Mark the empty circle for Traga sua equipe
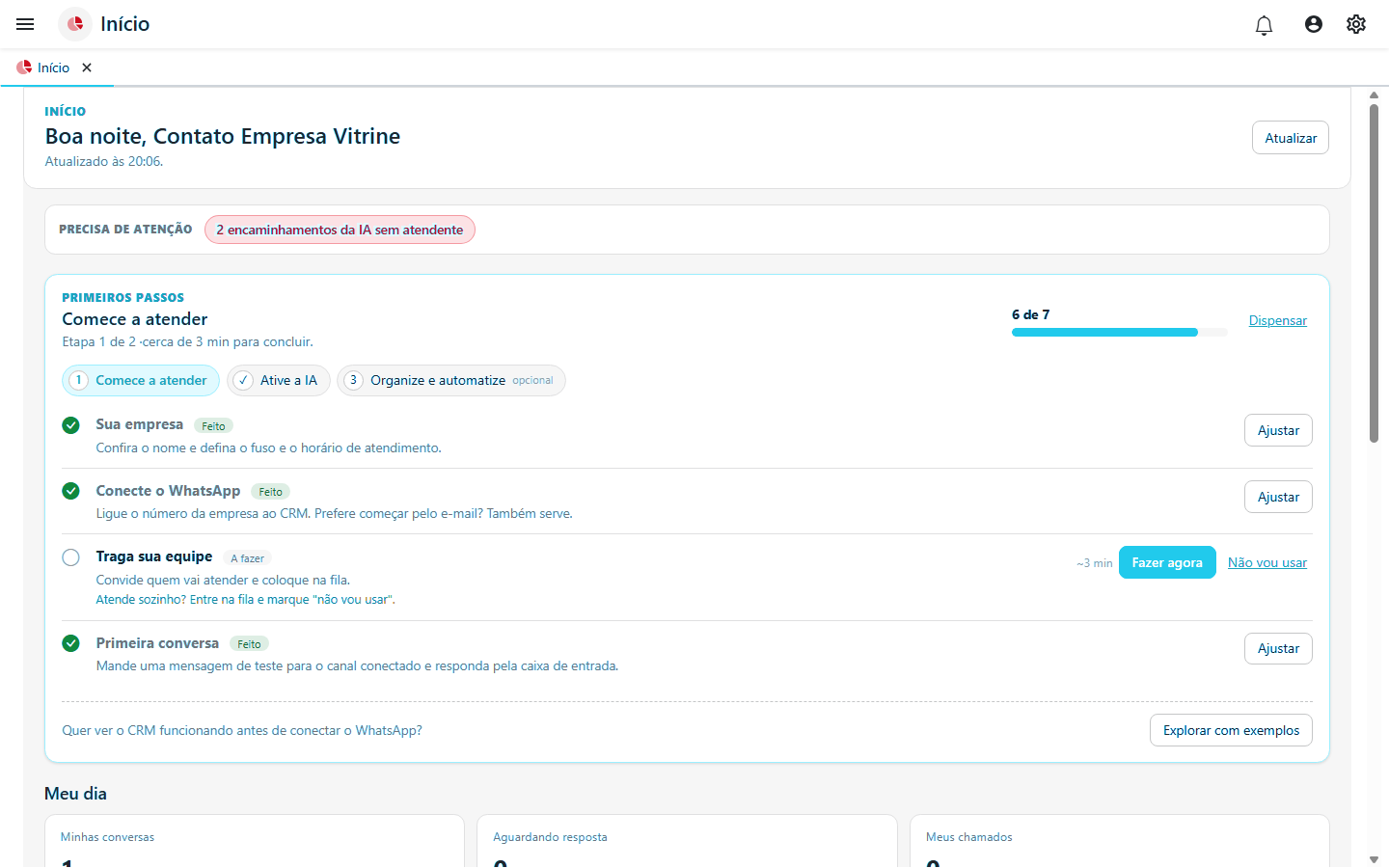 click(x=70, y=557)
